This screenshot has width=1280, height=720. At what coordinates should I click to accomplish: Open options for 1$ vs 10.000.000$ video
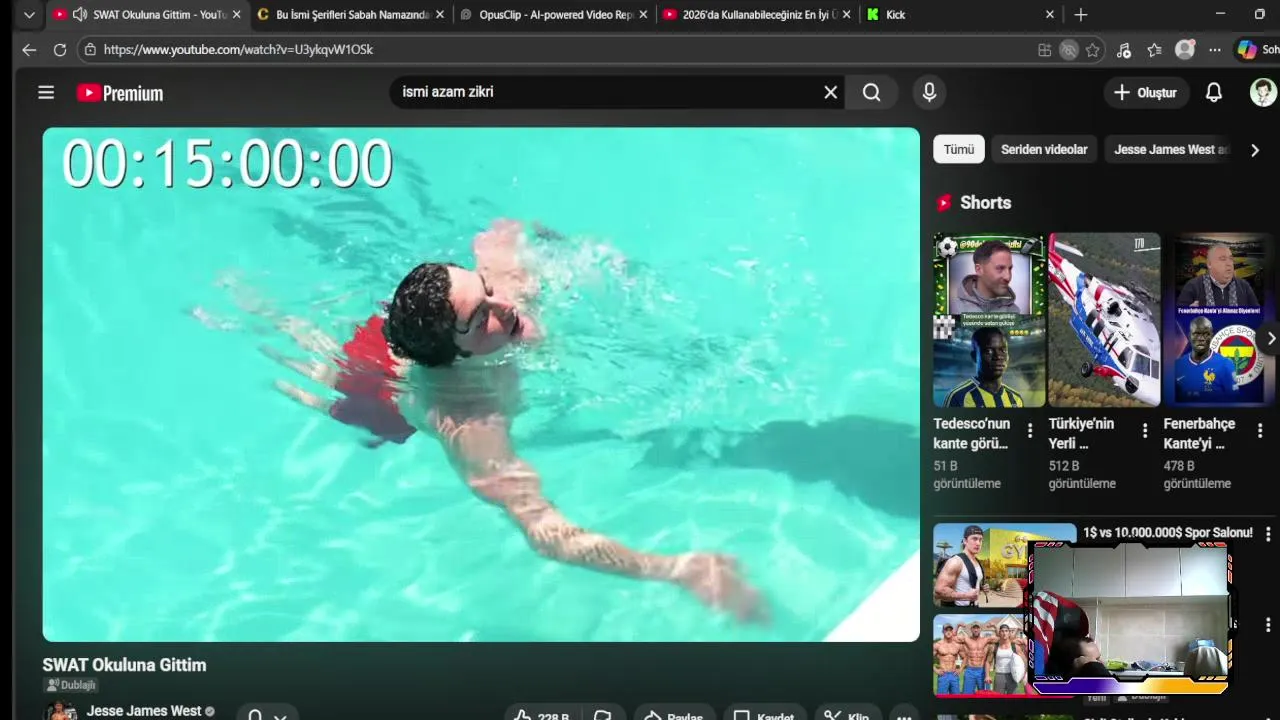[x=1268, y=535]
